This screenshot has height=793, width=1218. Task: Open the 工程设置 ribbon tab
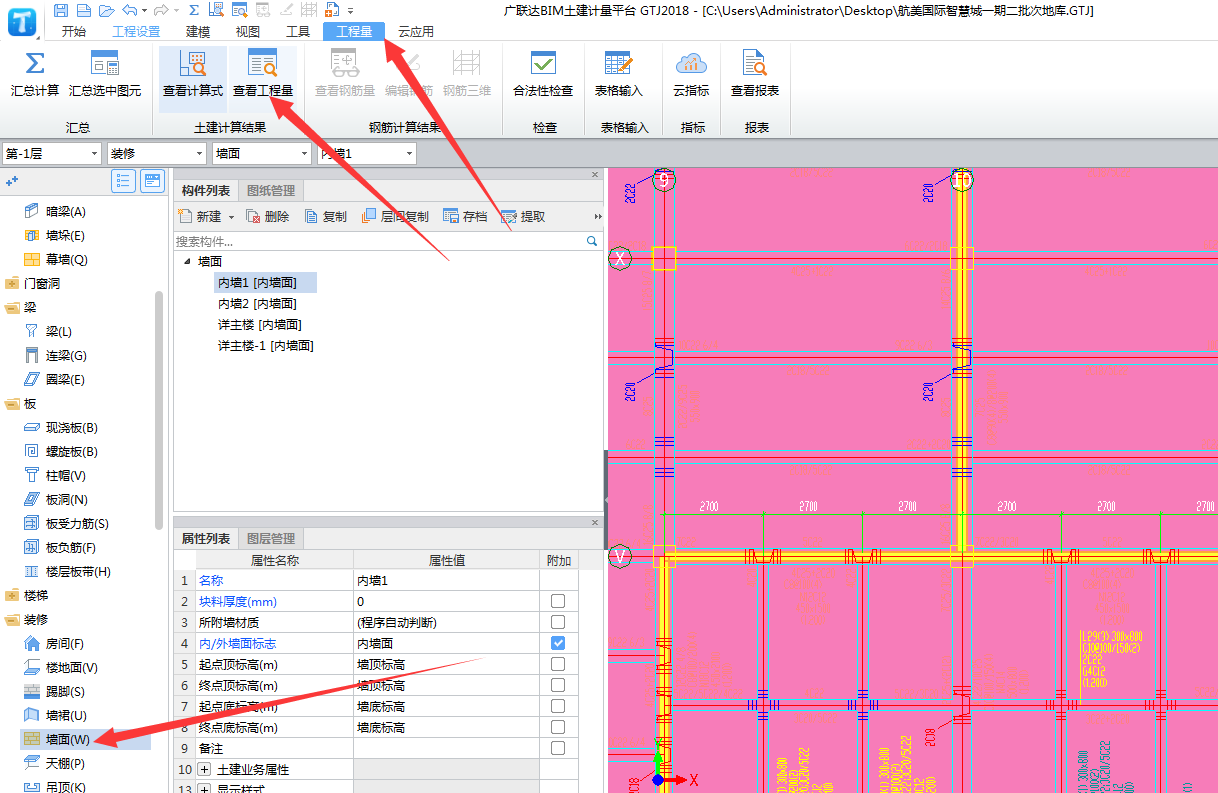(x=136, y=31)
